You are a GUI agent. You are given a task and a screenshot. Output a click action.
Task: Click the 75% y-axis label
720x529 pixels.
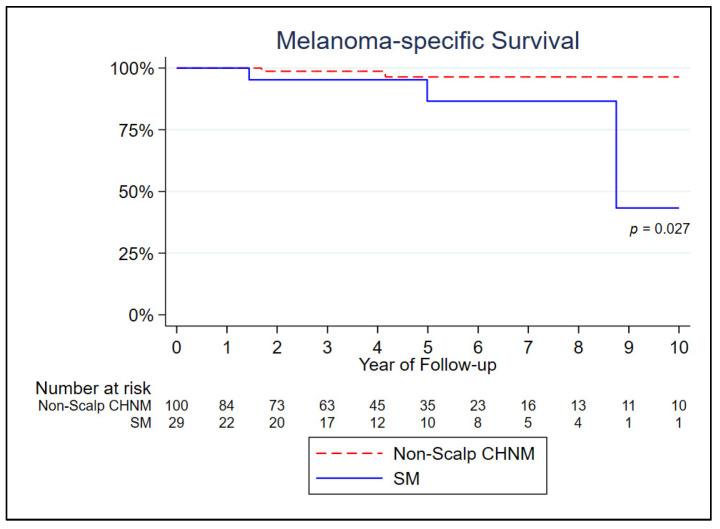136,130
